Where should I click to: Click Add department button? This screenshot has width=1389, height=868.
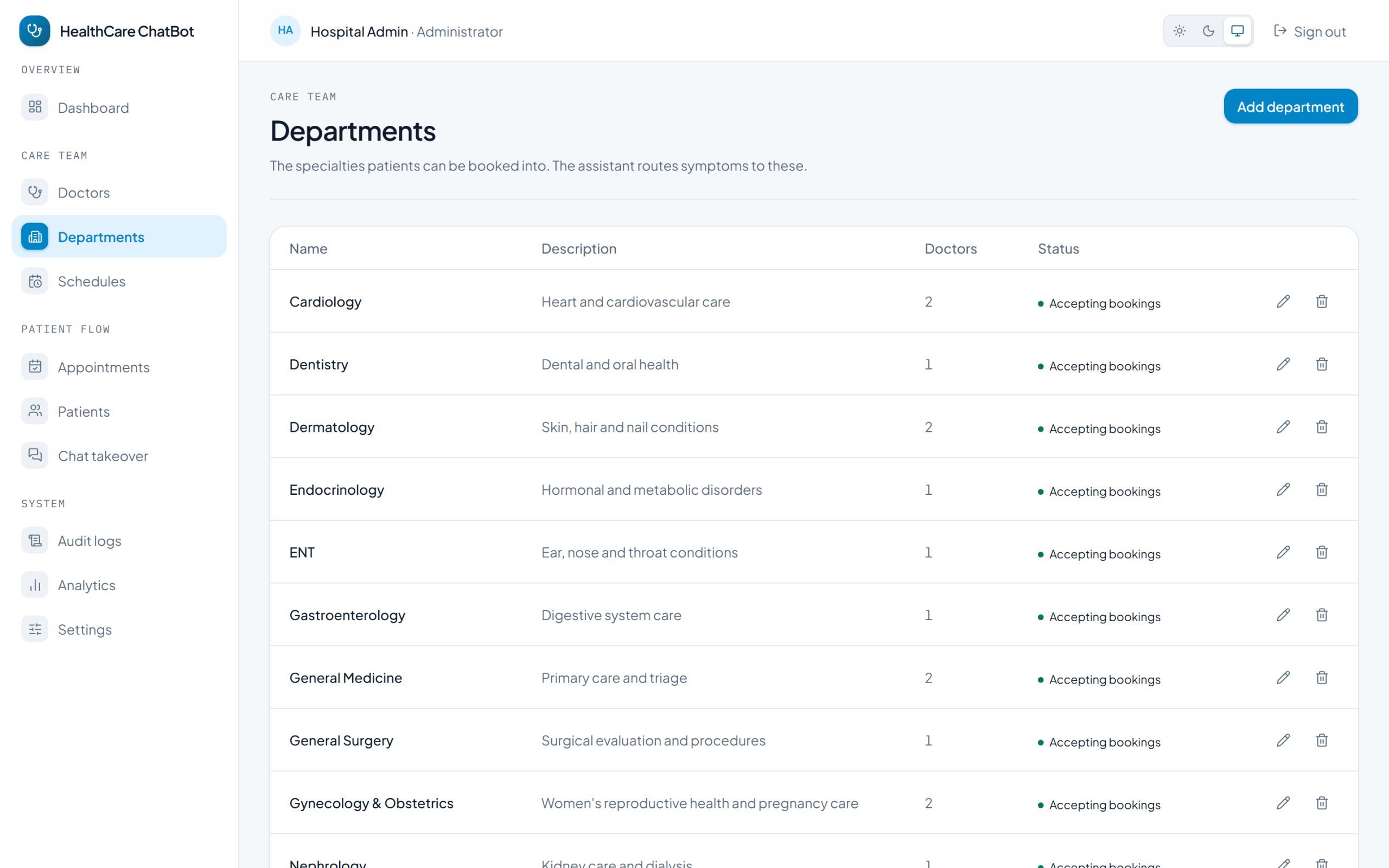(x=1290, y=106)
